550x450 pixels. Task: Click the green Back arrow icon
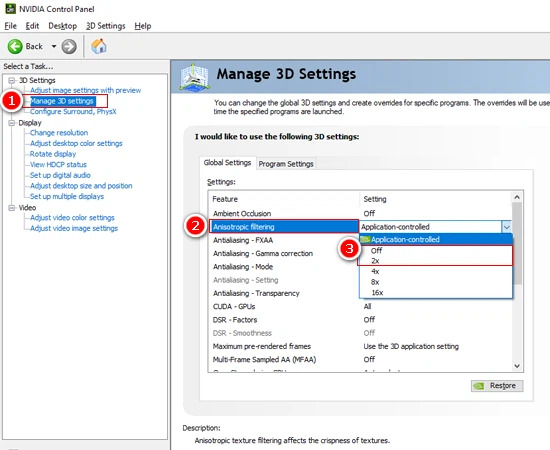[x=15, y=46]
